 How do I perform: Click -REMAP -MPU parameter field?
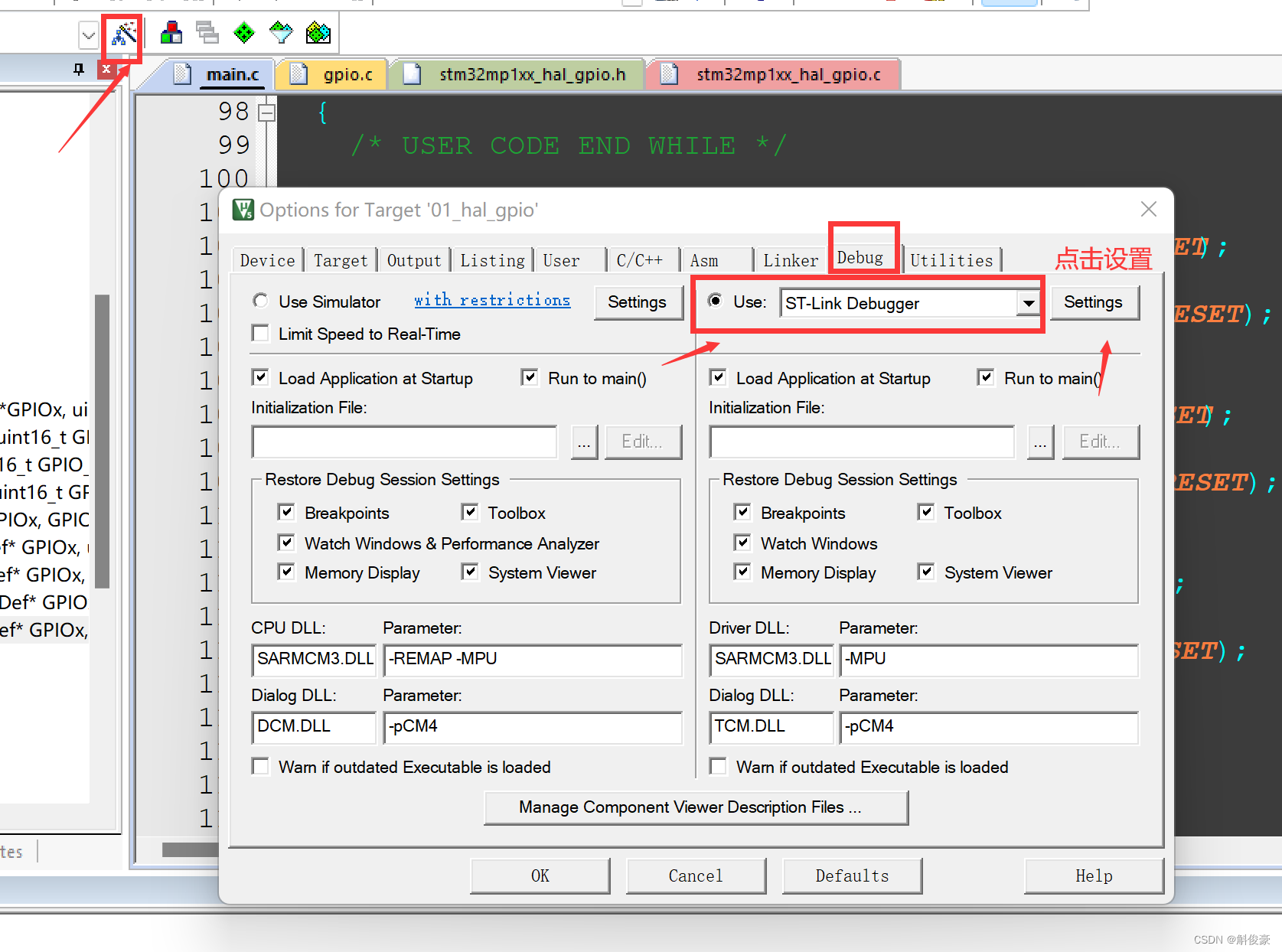533,660
